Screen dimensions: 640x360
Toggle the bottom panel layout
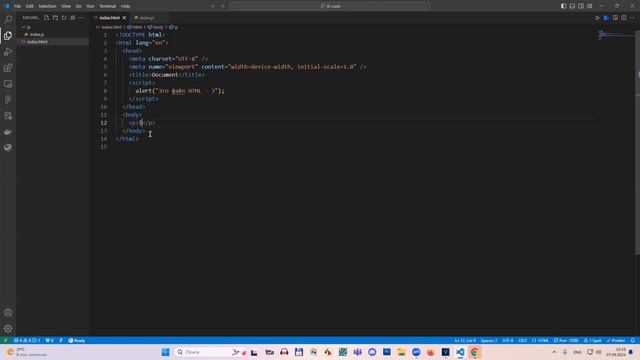[572, 6]
